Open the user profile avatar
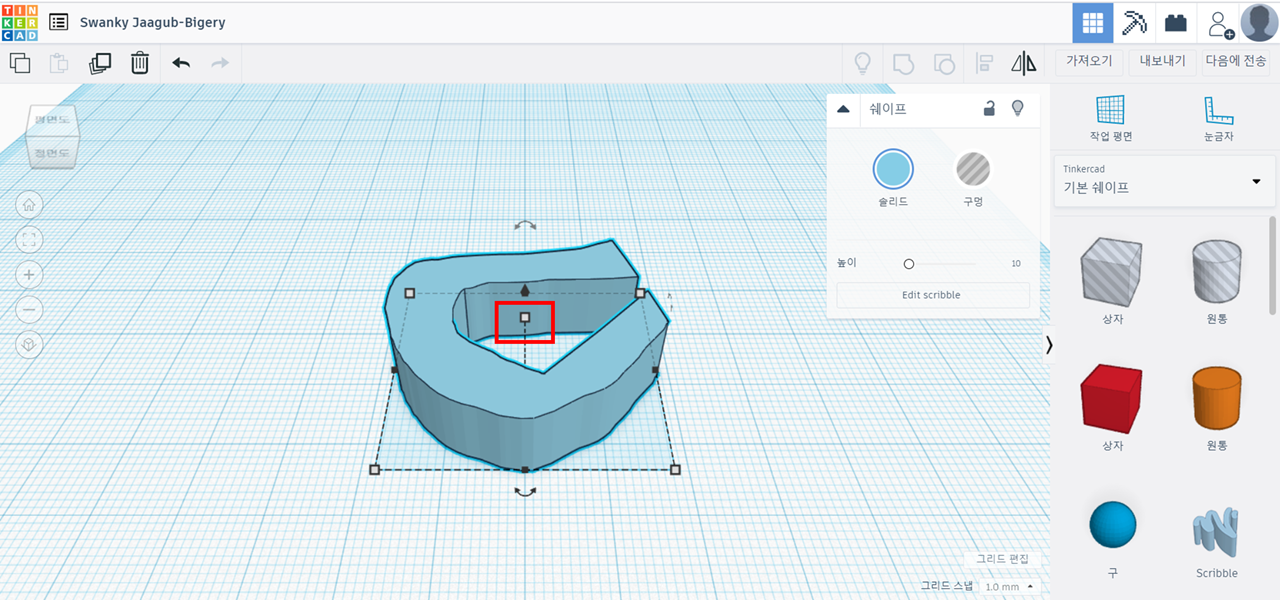 click(1259, 22)
